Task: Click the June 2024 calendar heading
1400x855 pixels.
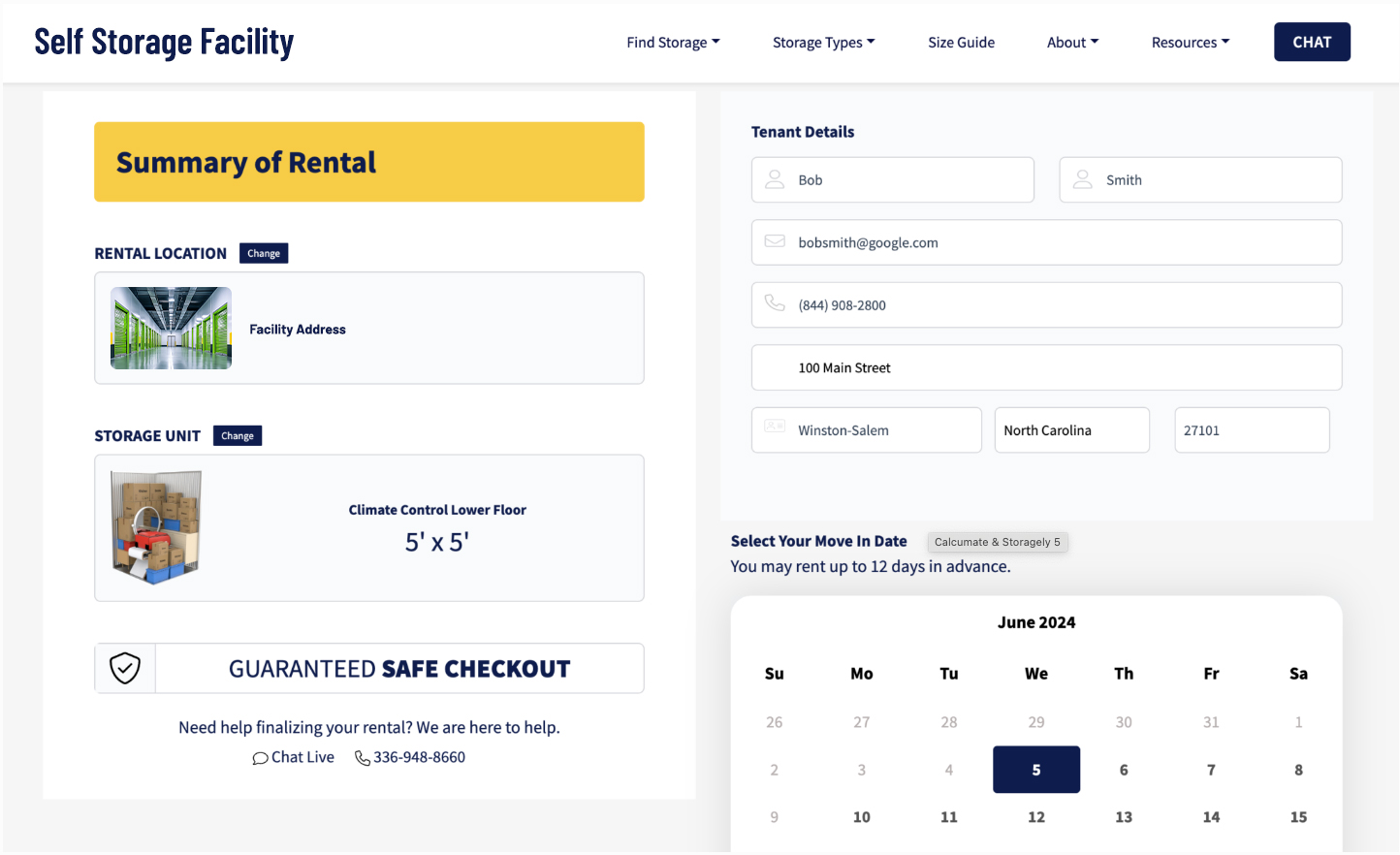Action: click(1036, 622)
